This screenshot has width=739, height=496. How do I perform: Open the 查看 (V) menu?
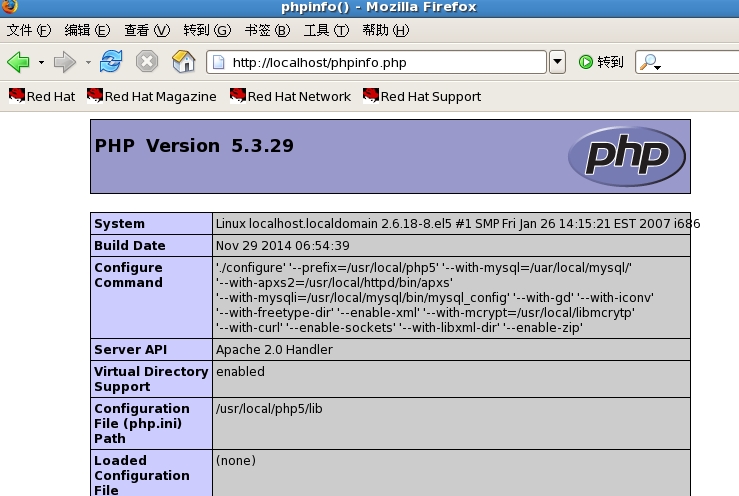click(x=147, y=31)
